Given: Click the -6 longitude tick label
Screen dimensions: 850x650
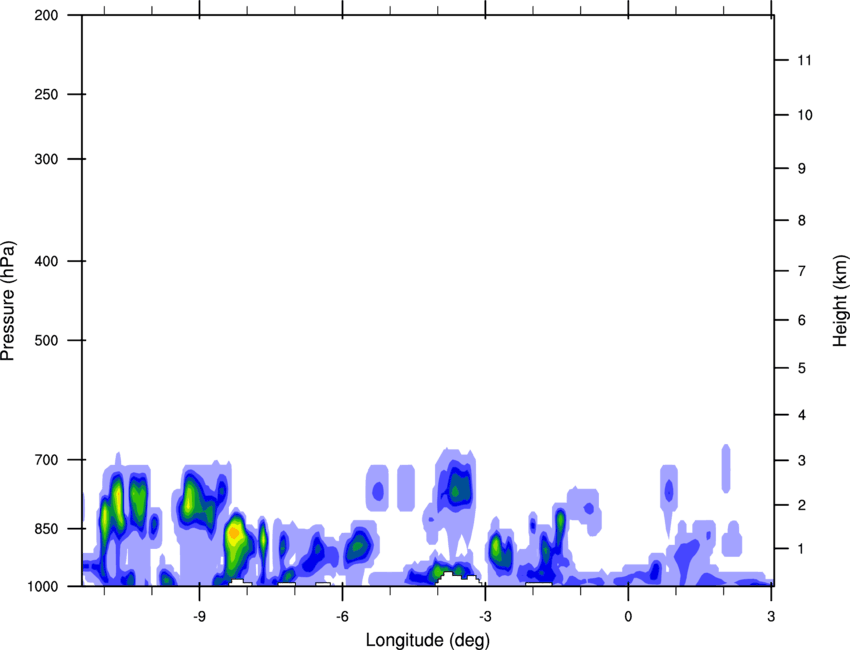Looking at the screenshot, I should (342, 616).
